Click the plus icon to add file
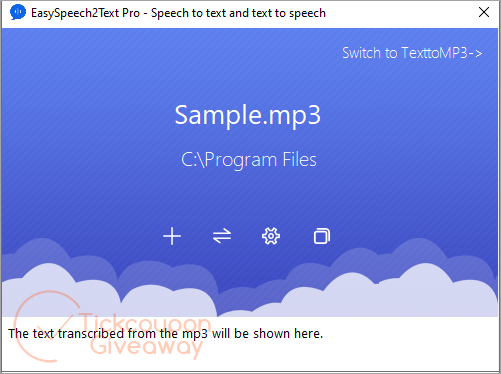501x374 pixels. [172, 236]
